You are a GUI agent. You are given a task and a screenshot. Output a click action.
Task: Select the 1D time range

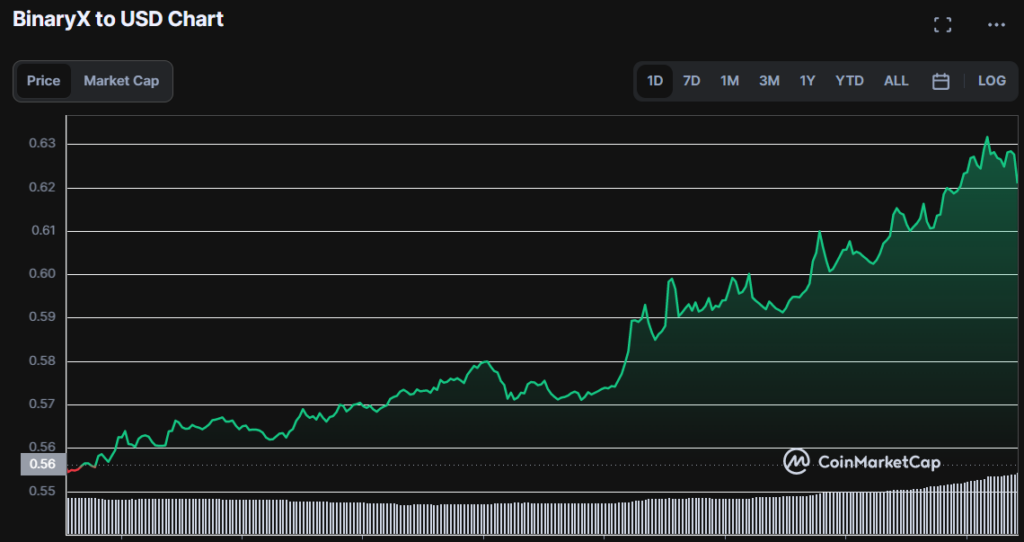pos(655,81)
